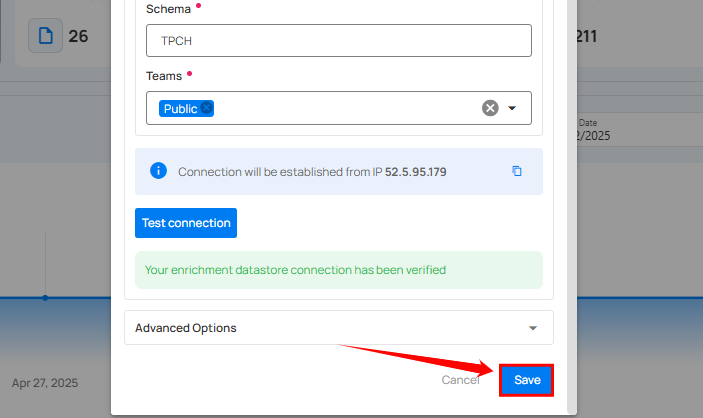The image size is (703, 418).
Task: Select the data point on the chart line
Action: (45, 297)
